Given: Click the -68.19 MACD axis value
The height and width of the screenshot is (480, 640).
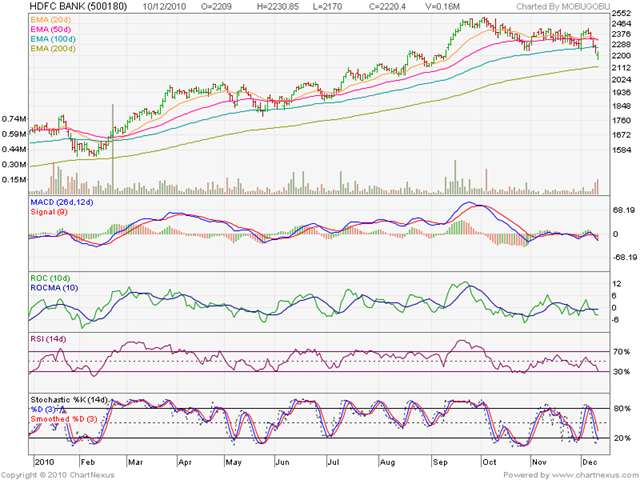Looking at the screenshot, I should click(x=623, y=257).
